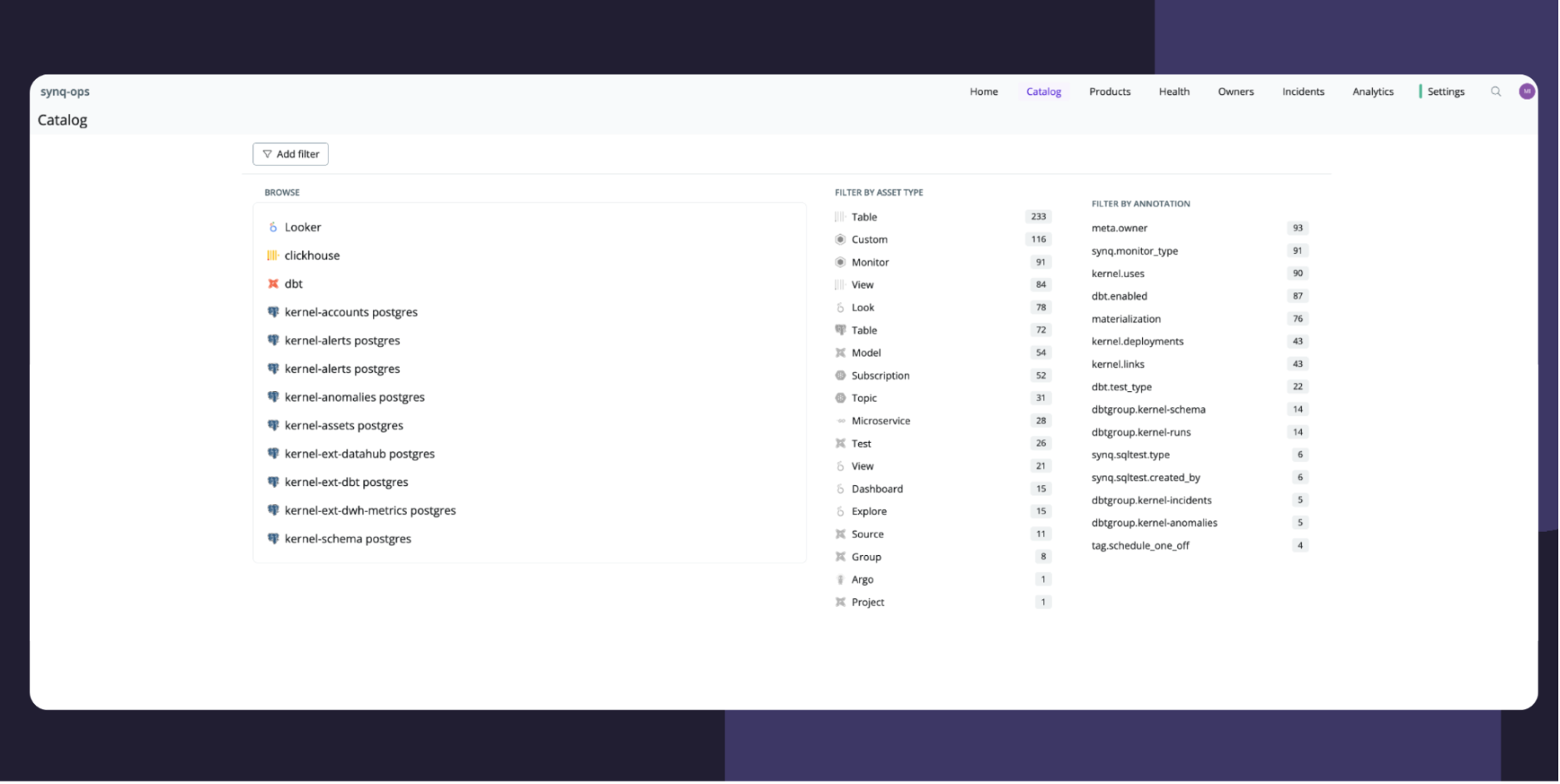Screen dimensions: 1560x784
Task: Click the Add filter button
Action: pyautogui.click(x=291, y=154)
